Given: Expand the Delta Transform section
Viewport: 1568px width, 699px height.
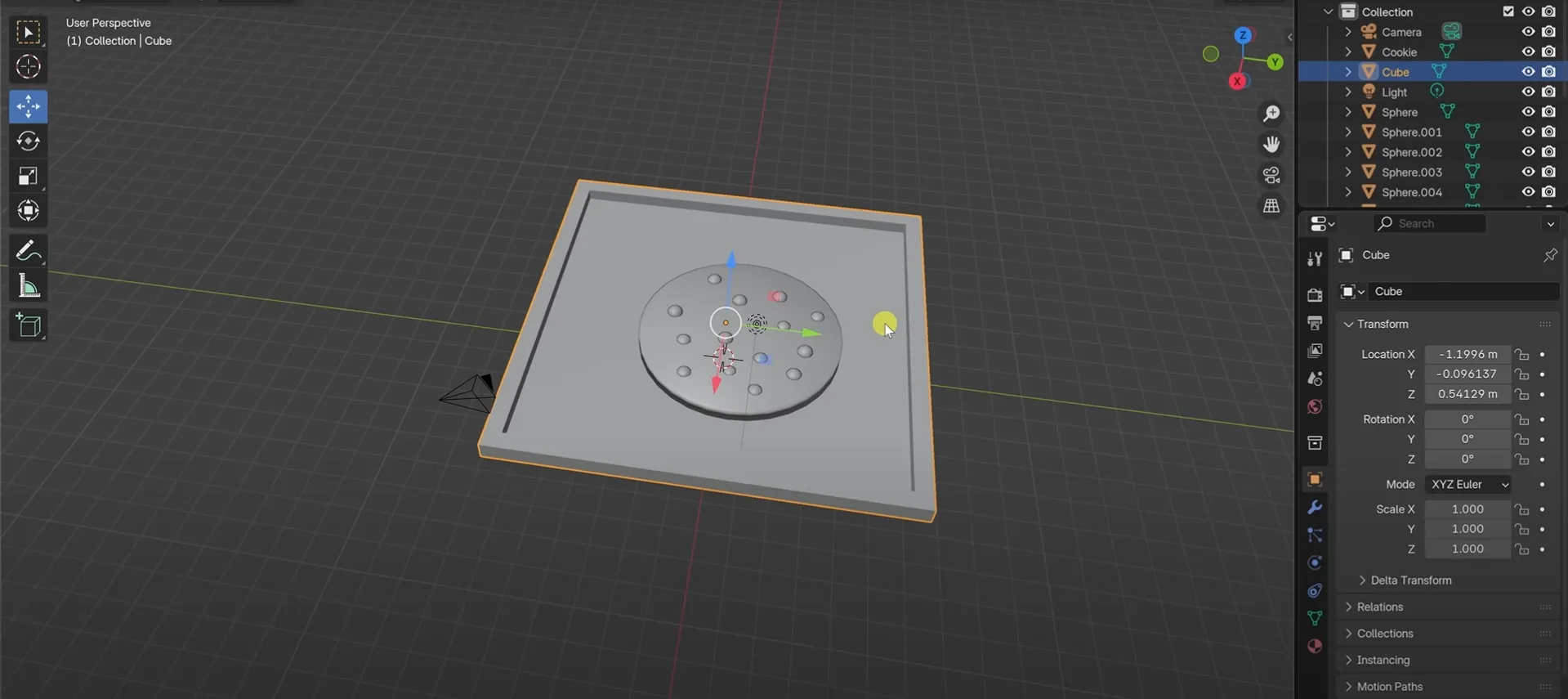Looking at the screenshot, I should (1410, 580).
